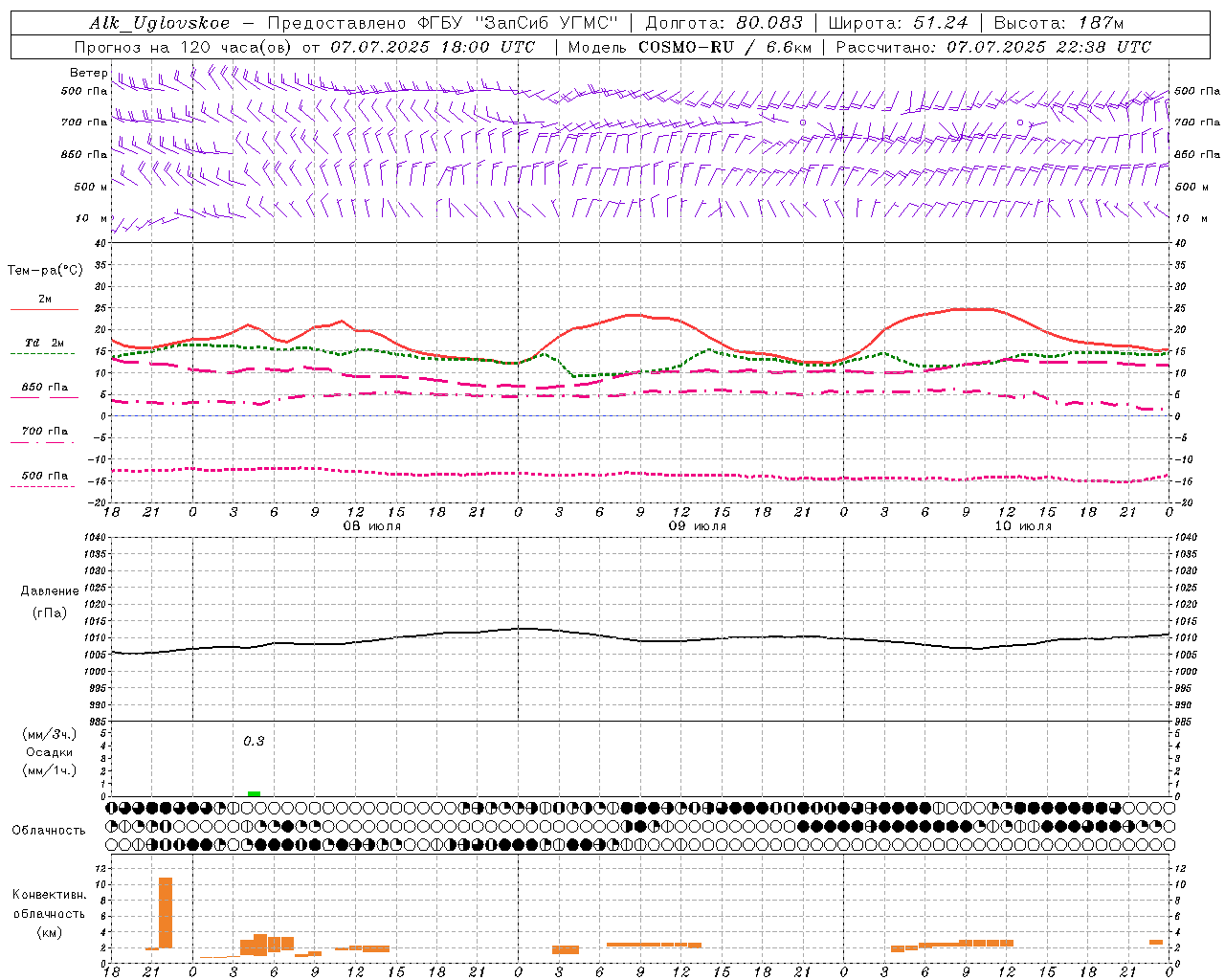This screenshot has height=980, width=1225.
Task: Click the 12 label on left convective axis
Action: pyautogui.click(x=100, y=868)
